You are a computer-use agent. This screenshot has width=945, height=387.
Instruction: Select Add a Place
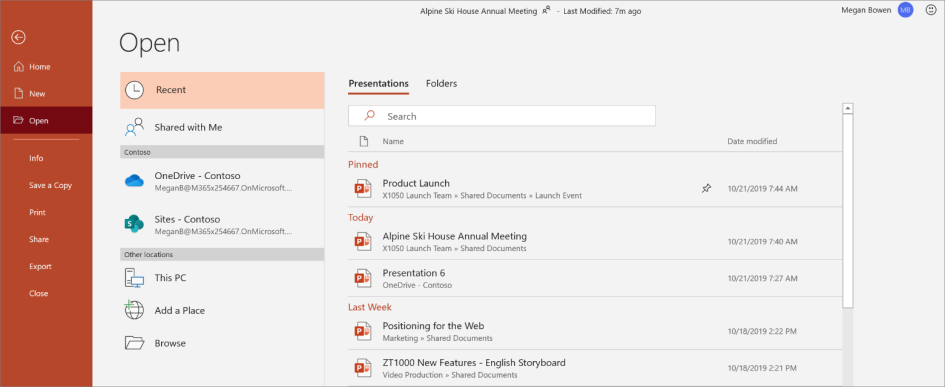[222, 310]
